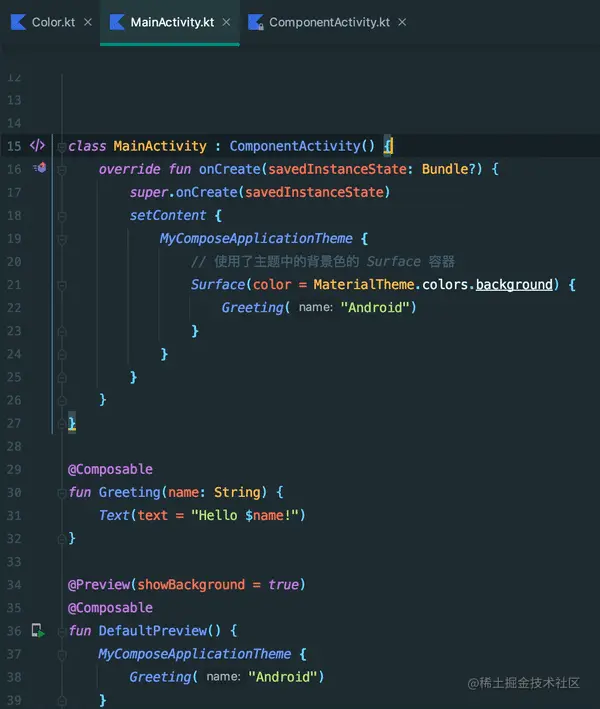Screen dimensions: 600x709
Task: Switch to ComponentActivity.kt tab
Action: pos(327,22)
